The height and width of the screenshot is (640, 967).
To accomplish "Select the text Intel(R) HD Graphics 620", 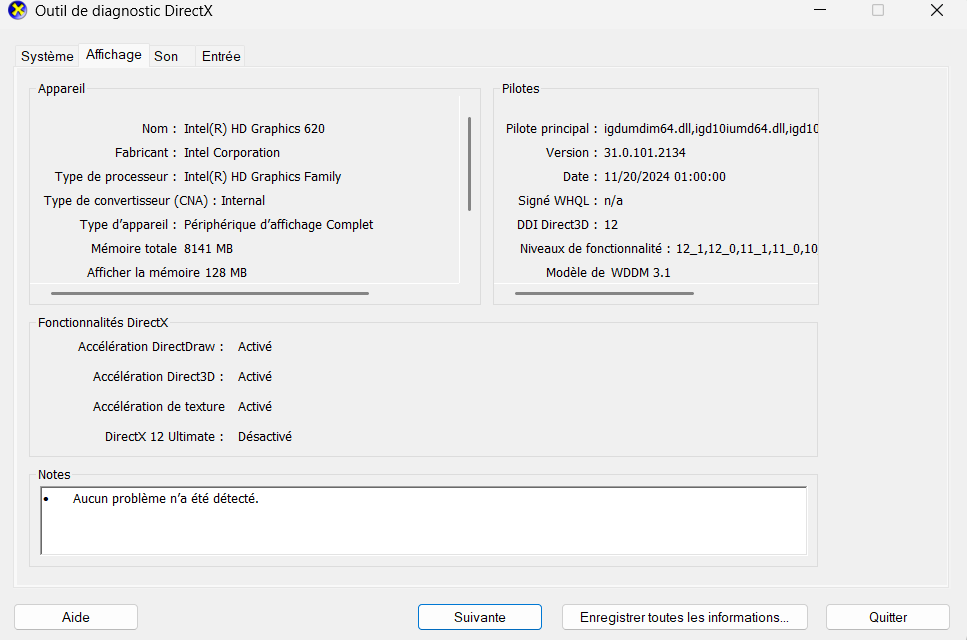I will 254,129.
